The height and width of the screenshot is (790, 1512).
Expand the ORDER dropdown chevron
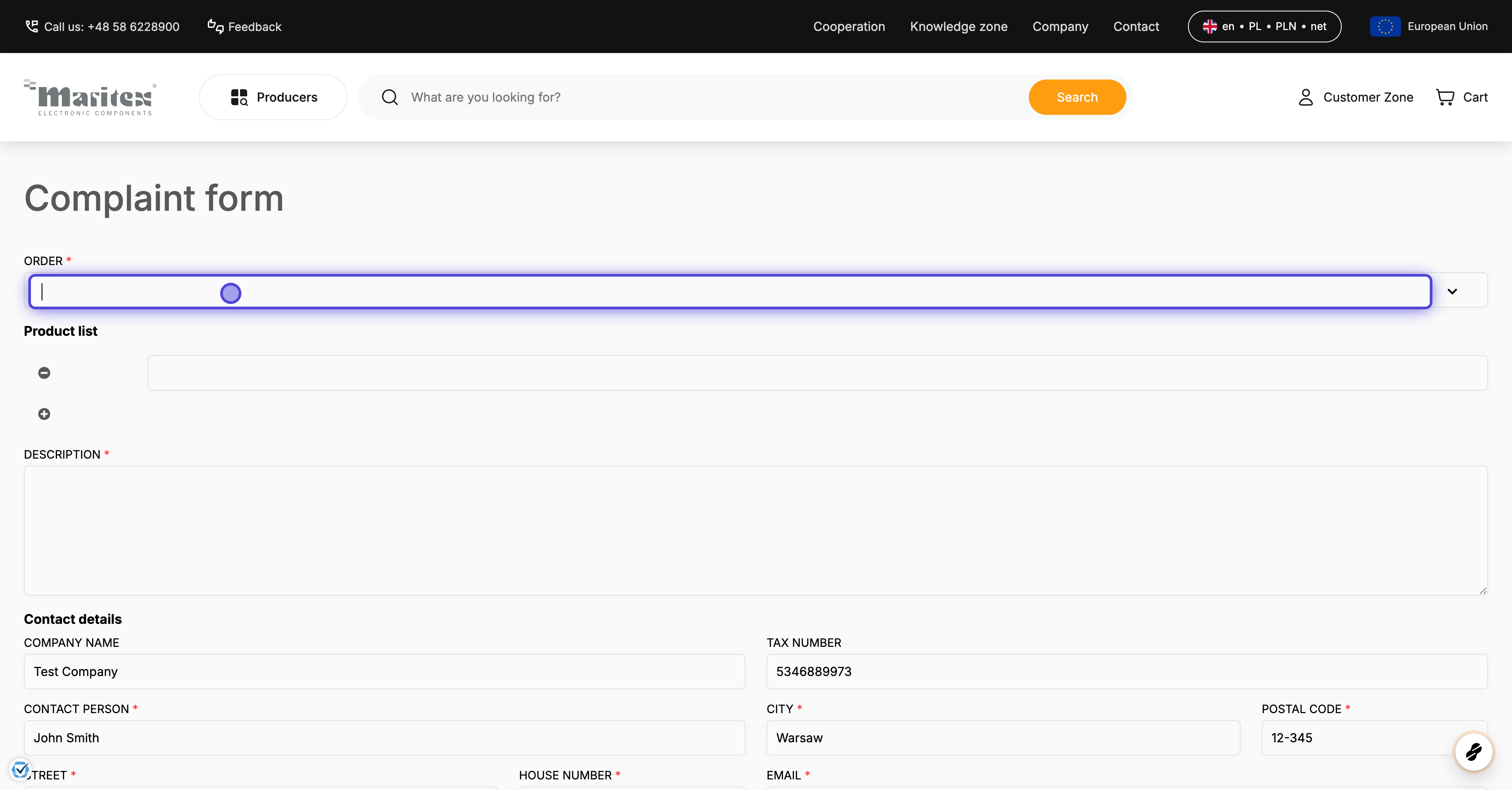[1451, 292]
